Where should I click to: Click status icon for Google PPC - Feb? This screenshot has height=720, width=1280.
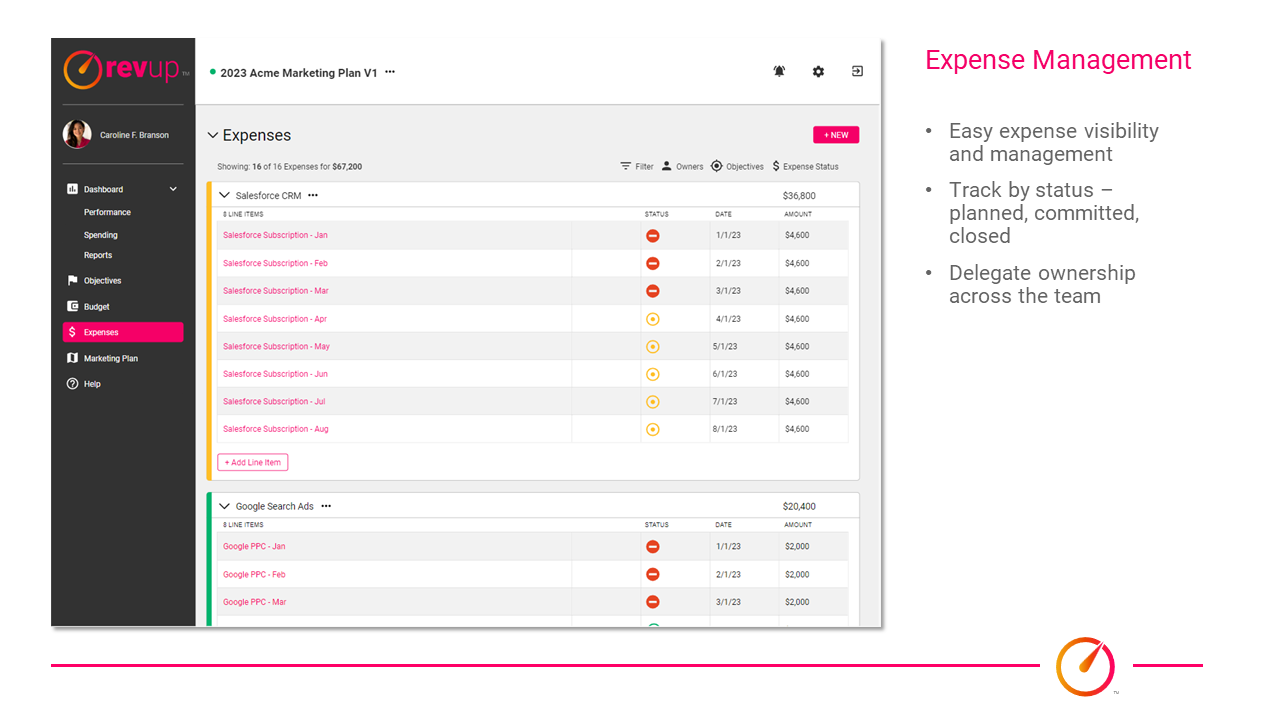653,575
